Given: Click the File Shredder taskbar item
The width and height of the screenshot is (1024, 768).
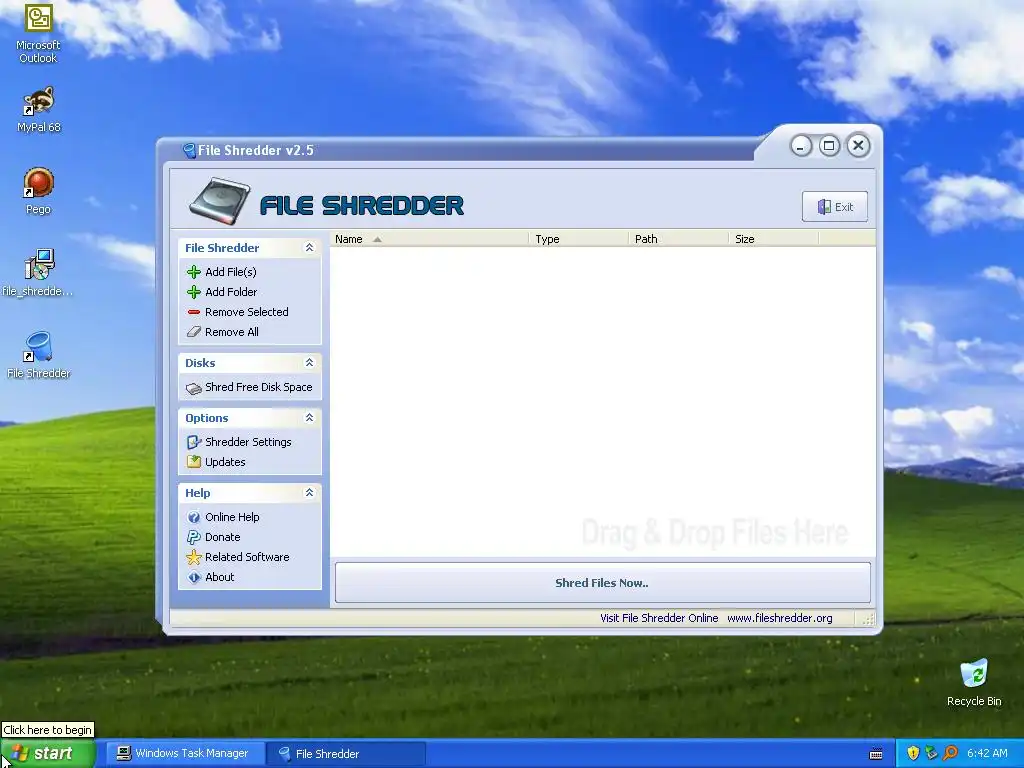Looking at the screenshot, I should 346,754.
